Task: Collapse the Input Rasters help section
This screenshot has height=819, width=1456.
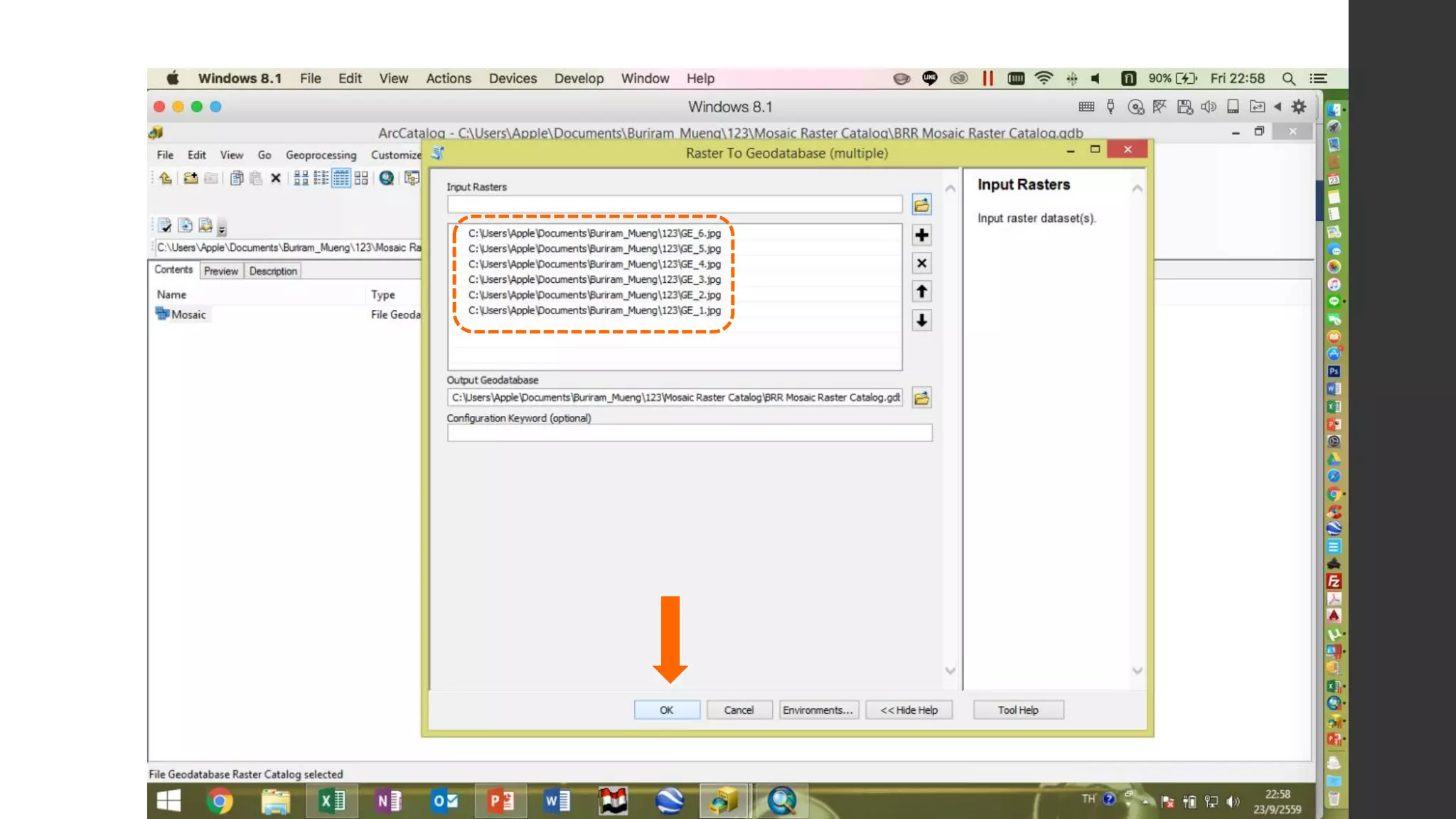Action: 1137,188
